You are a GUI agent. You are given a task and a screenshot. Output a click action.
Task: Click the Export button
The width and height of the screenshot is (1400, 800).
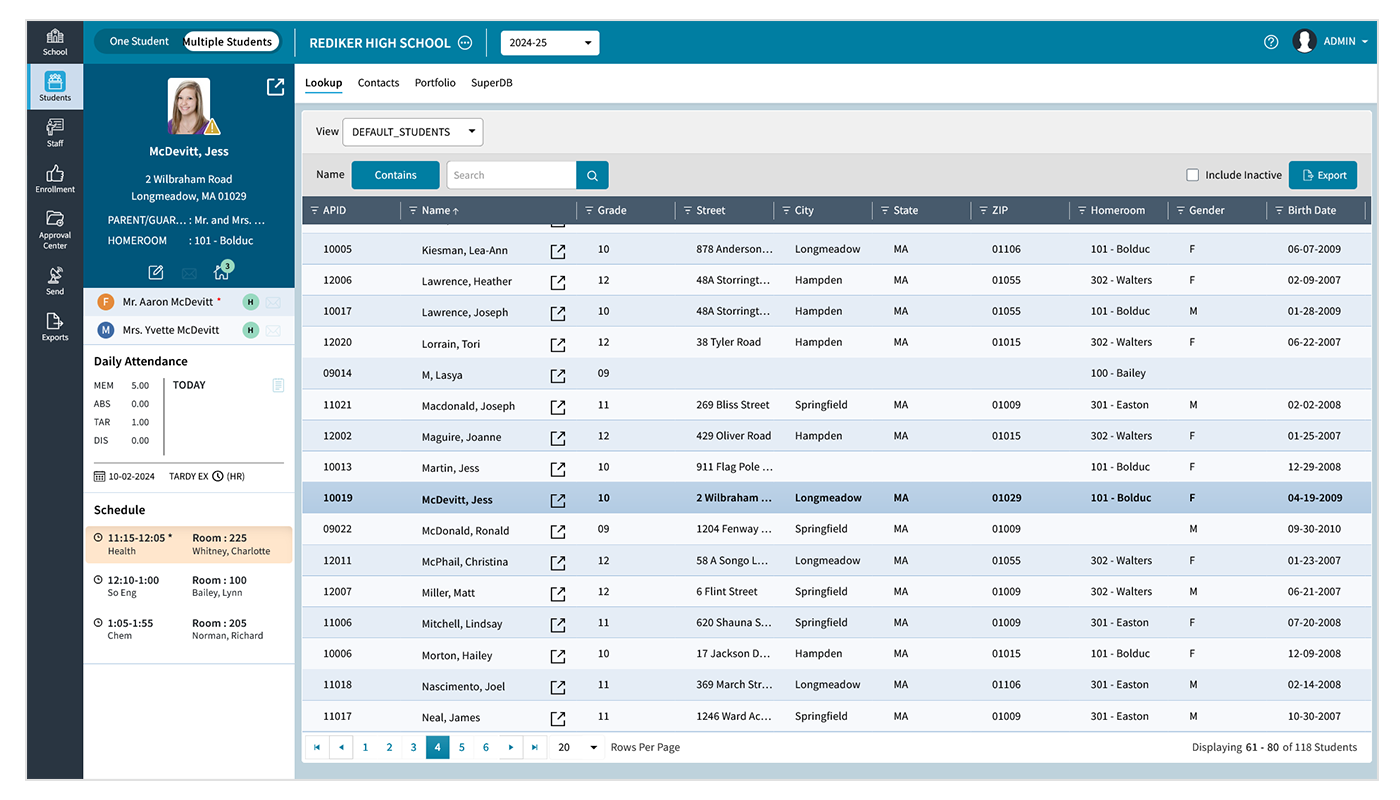point(1322,174)
